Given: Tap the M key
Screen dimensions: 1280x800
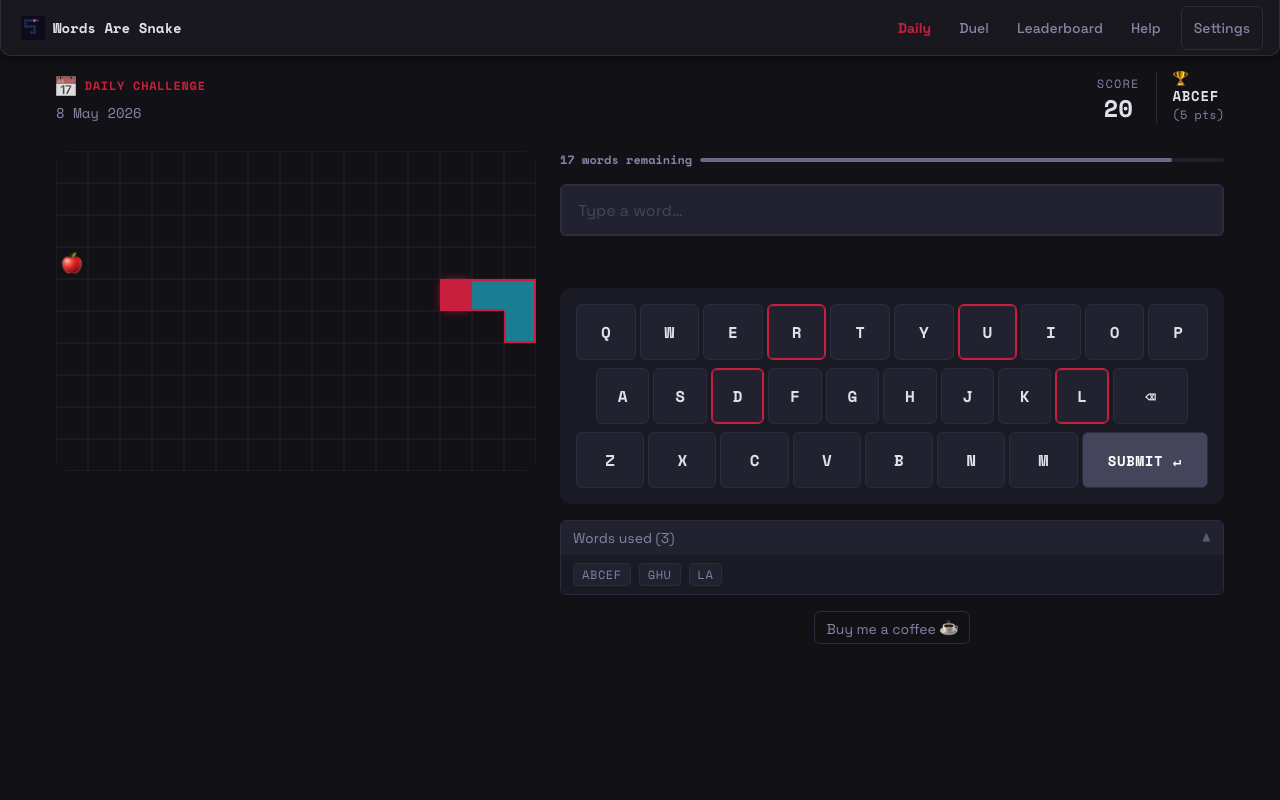Looking at the screenshot, I should 1043,460.
